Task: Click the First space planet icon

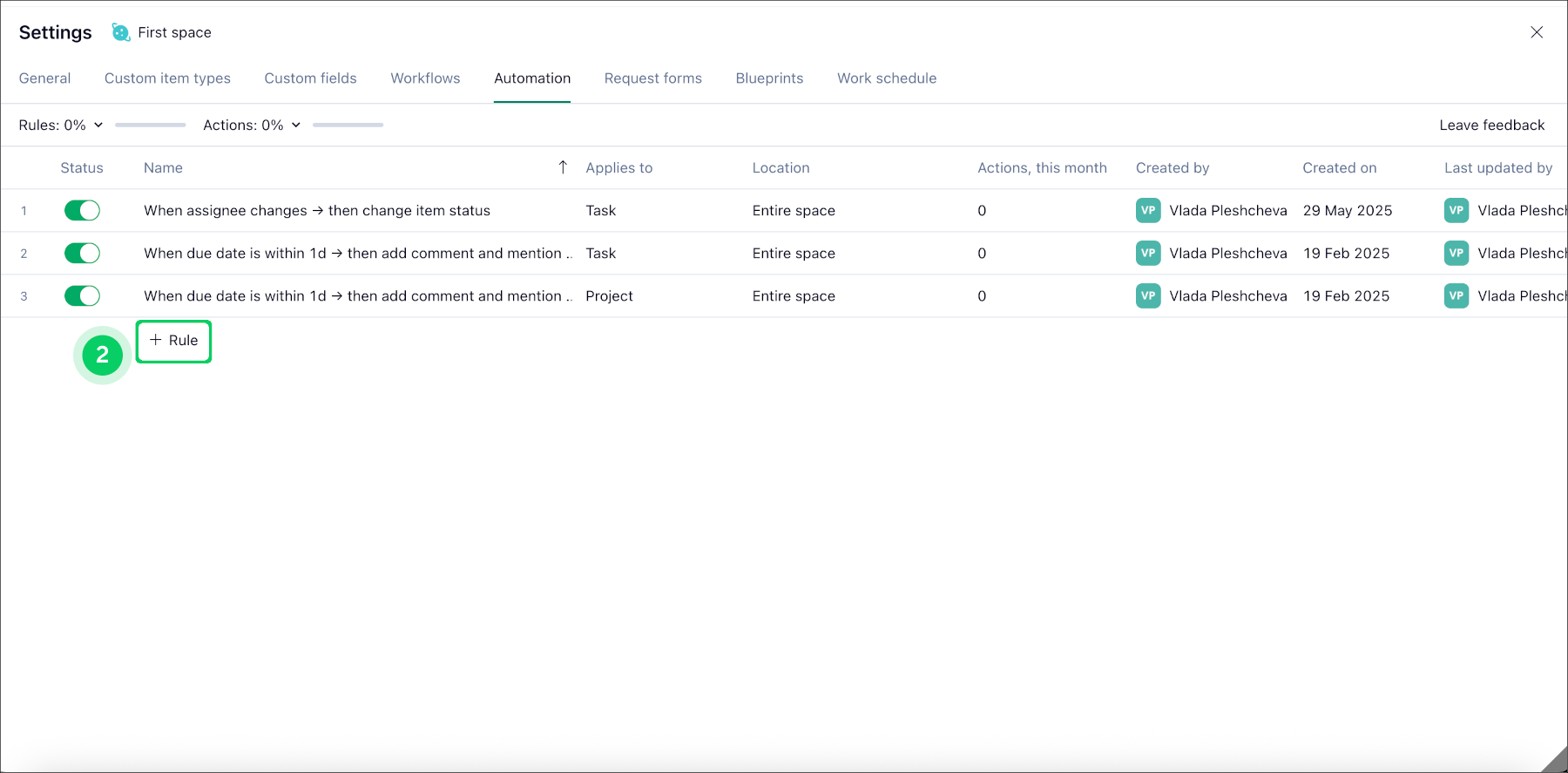Action: [121, 32]
